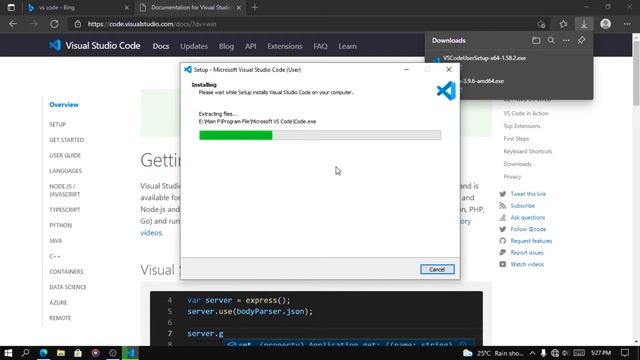Open the Docs menu item
This screenshot has height=360, width=640.
(x=161, y=46)
